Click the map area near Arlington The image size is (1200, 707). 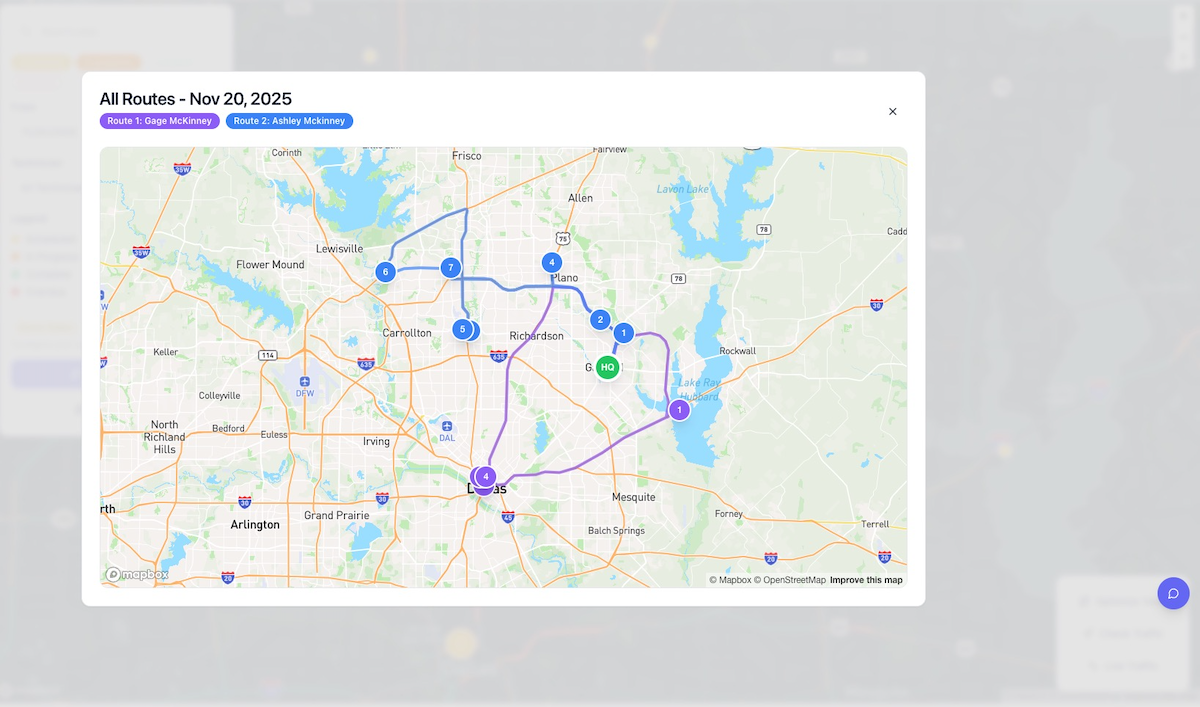pyautogui.click(x=255, y=524)
